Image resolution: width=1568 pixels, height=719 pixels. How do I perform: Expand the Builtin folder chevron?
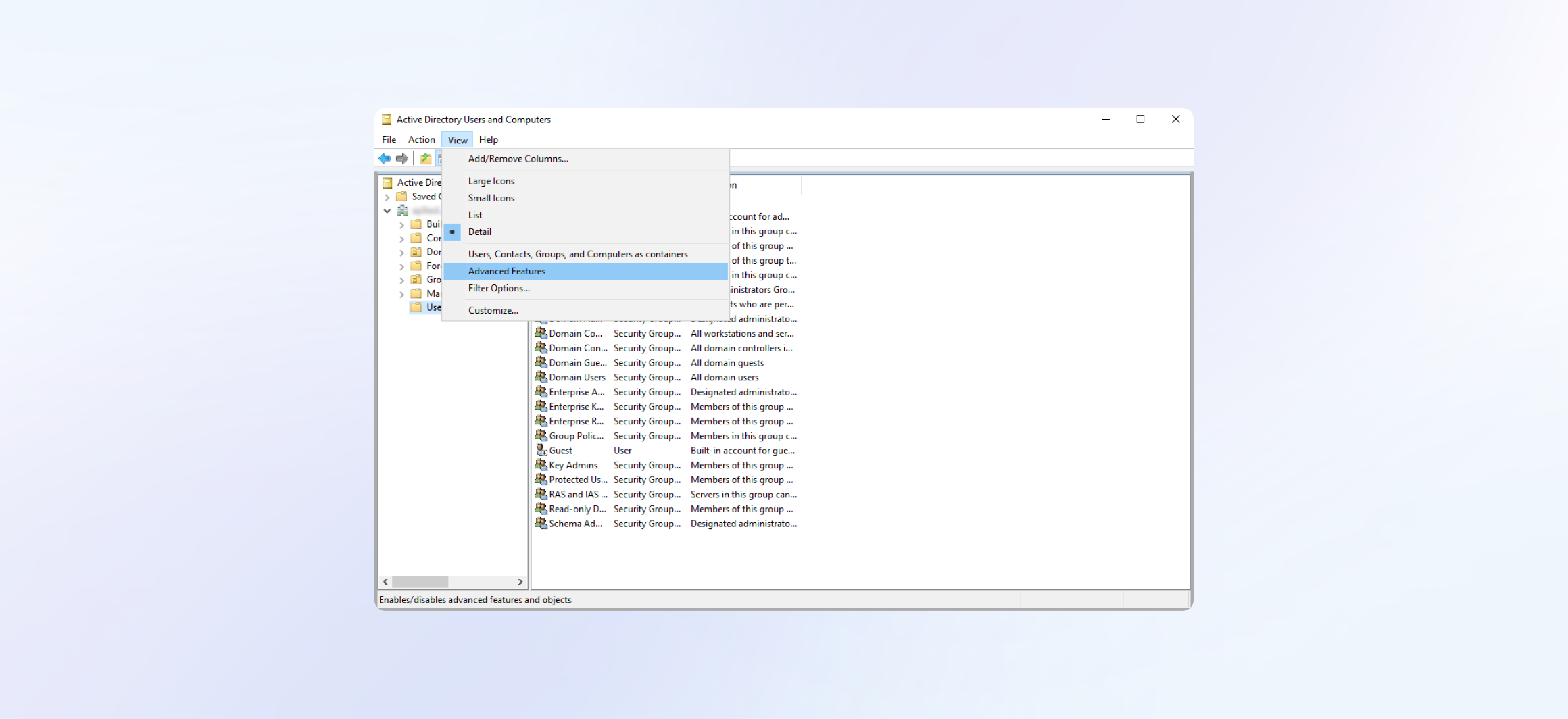click(402, 225)
